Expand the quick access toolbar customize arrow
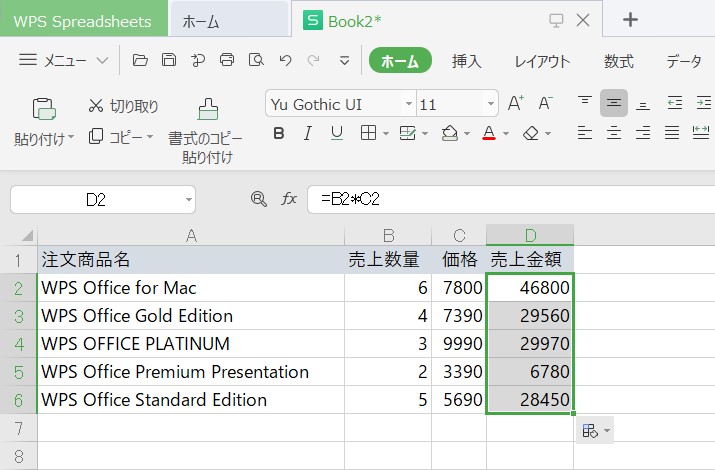Viewport: 715px width, 470px height. tap(345, 61)
